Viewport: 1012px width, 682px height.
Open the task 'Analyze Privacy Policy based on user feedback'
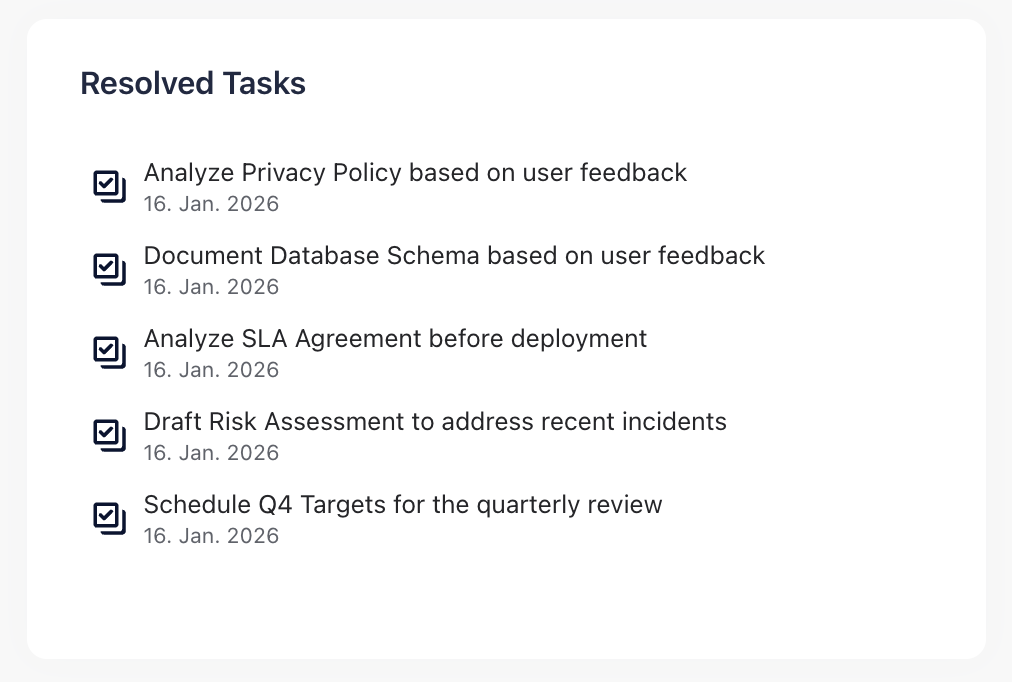coord(415,172)
